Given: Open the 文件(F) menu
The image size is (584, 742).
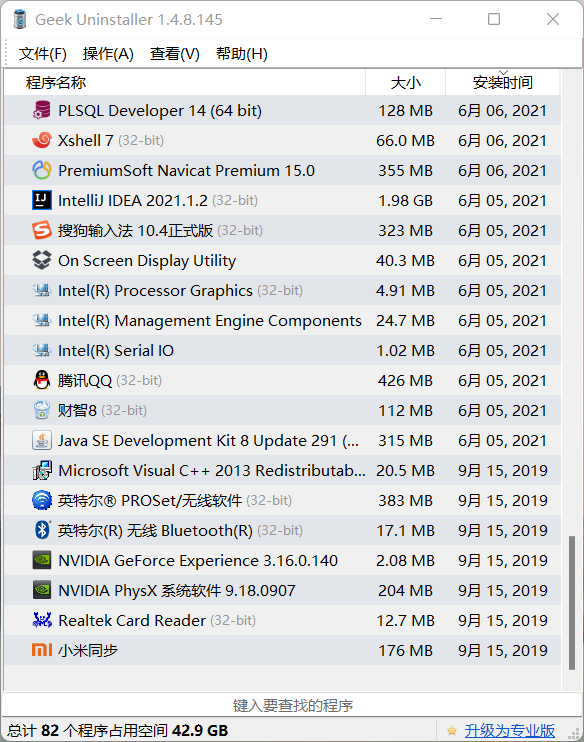Looking at the screenshot, I should coord(43,53).
